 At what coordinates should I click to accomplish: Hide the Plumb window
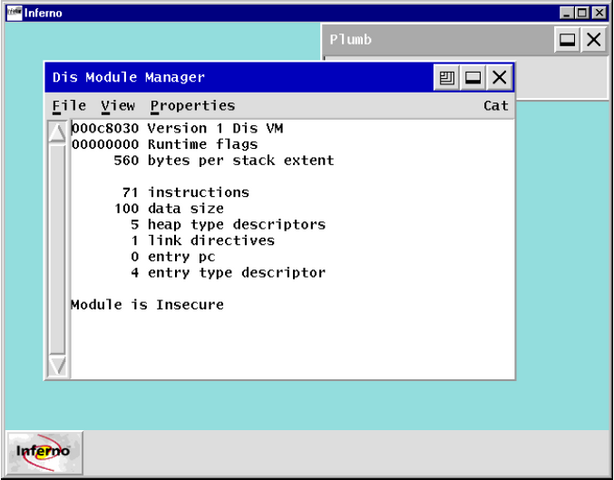(x=567, y=40)
